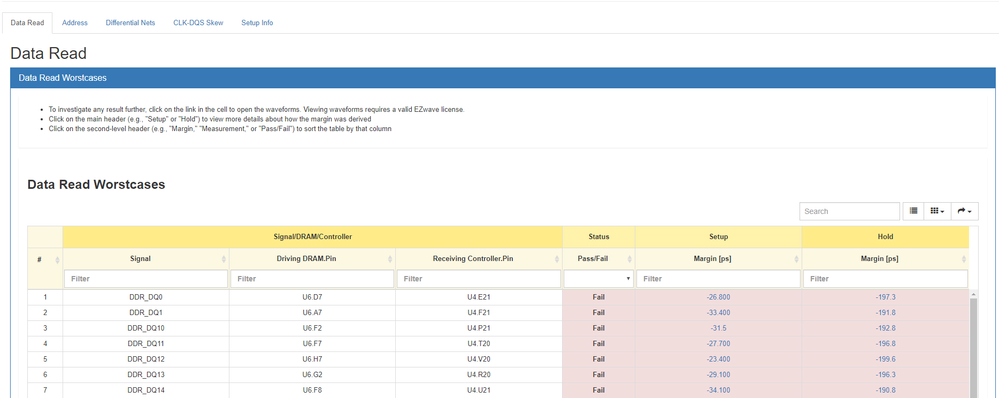Screen dimensions: 999x398
Task: Click receiving pin cell U4.T20
Action: [478, 344]
